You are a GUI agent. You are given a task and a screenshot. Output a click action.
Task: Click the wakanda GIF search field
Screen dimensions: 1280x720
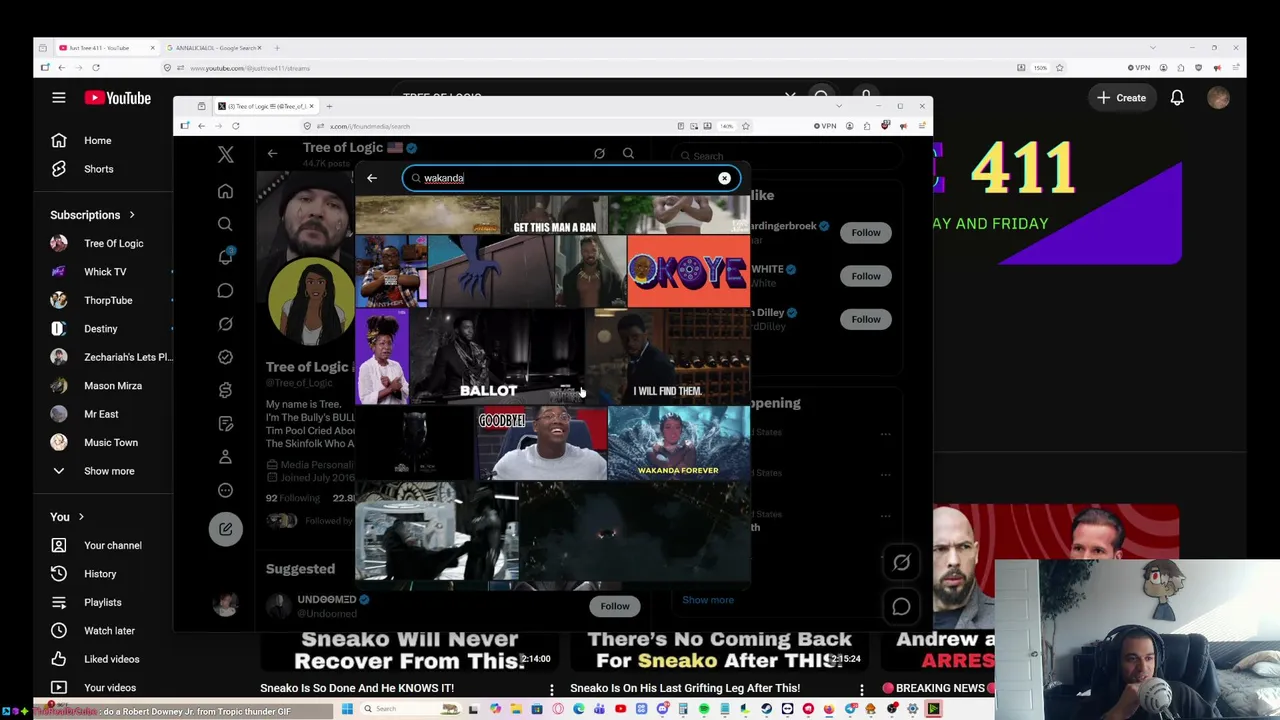[x=571, y=178]
